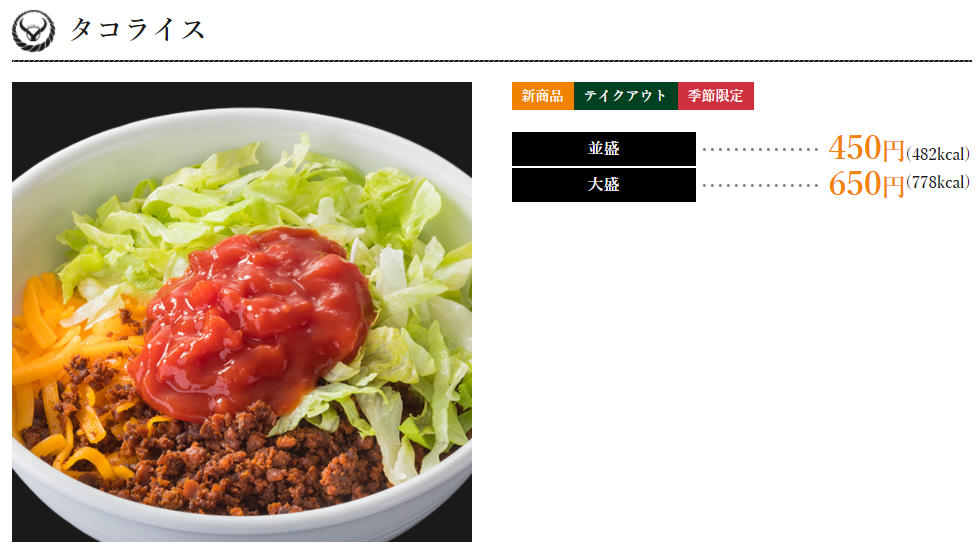
Task: Click the 482kcal calorie text
Action: [x=938, y=154]
